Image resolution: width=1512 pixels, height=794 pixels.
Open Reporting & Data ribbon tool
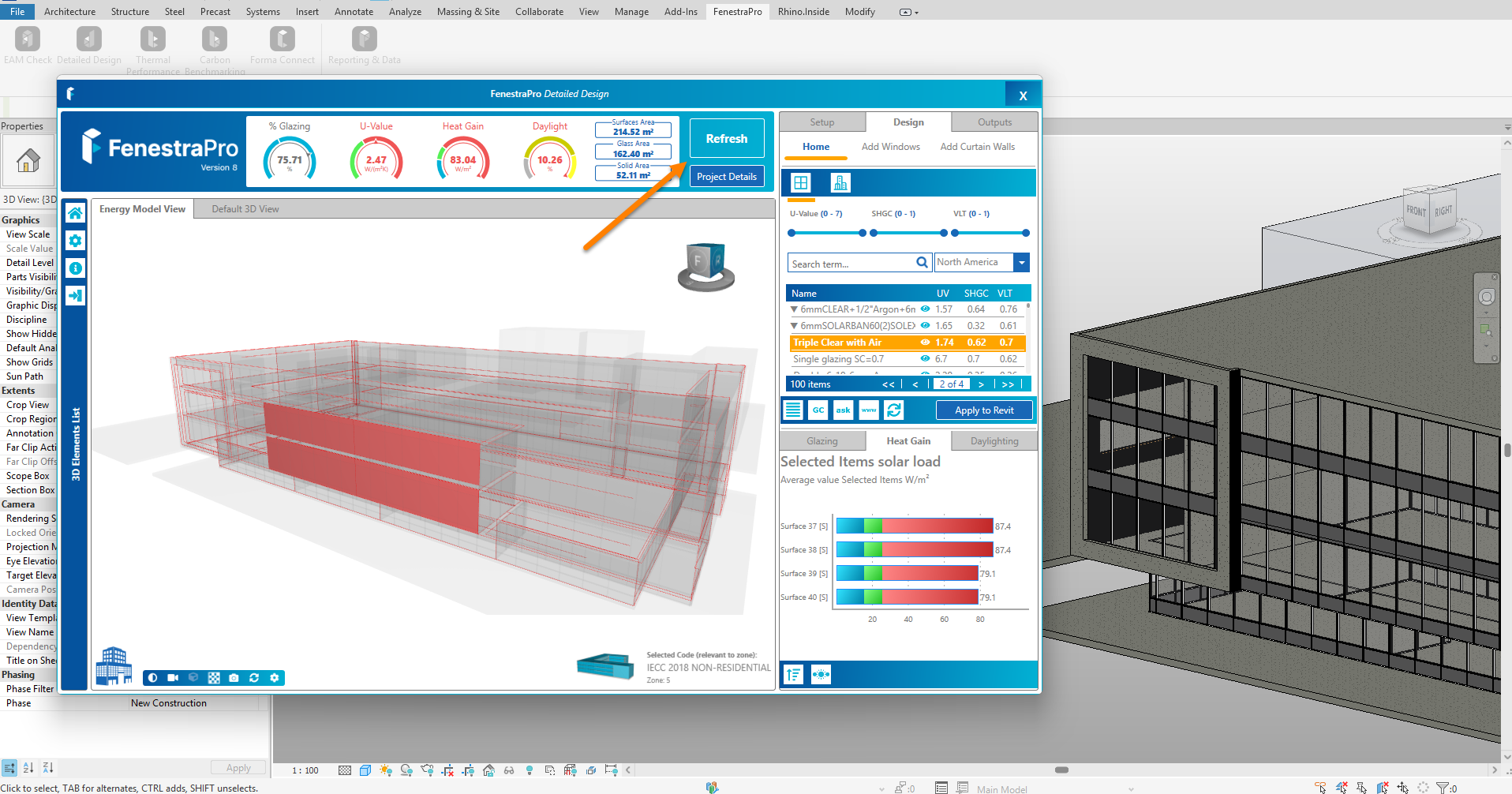tap(364, 45)
